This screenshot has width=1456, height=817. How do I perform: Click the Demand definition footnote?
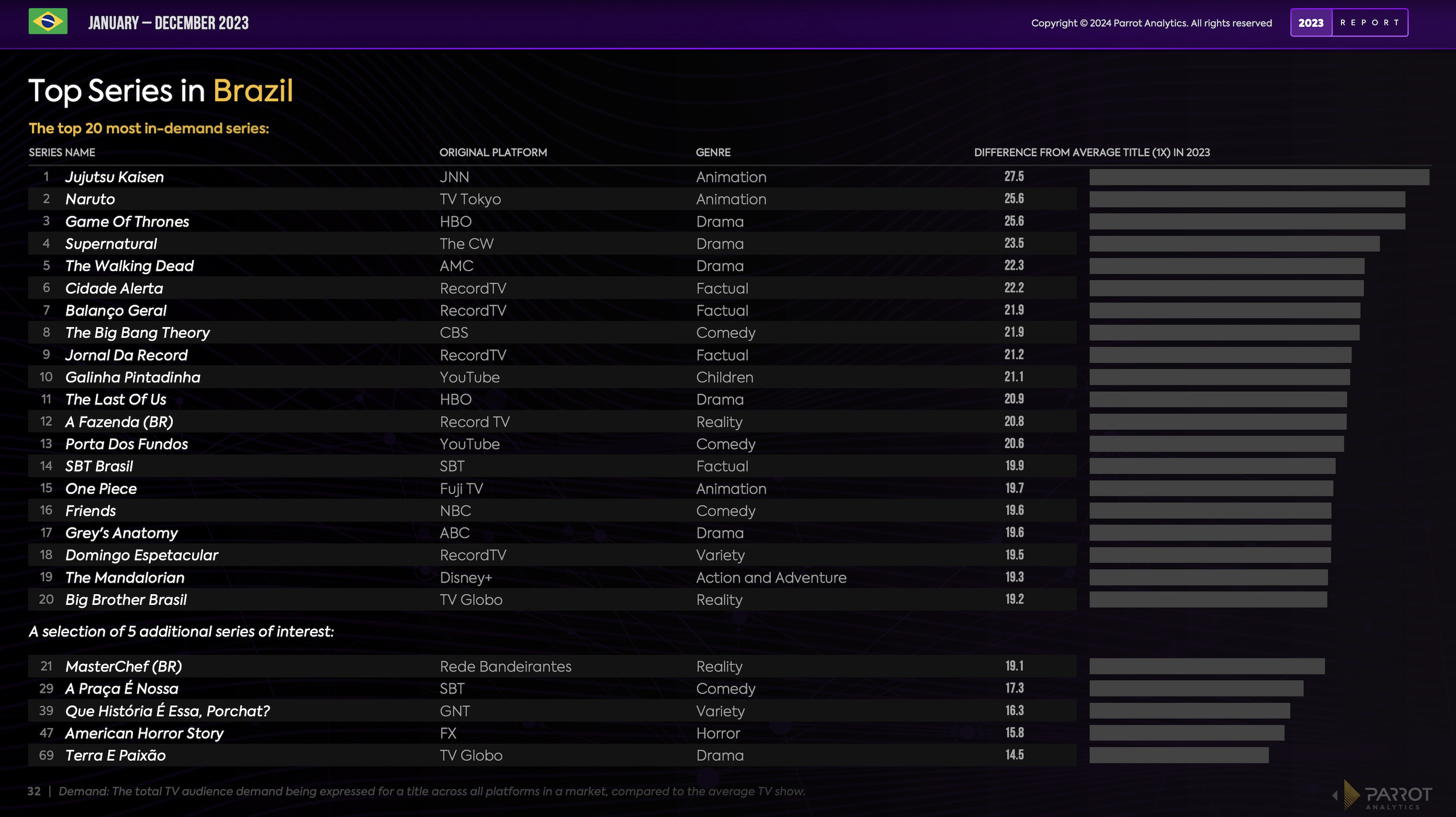tap(432, 792)
